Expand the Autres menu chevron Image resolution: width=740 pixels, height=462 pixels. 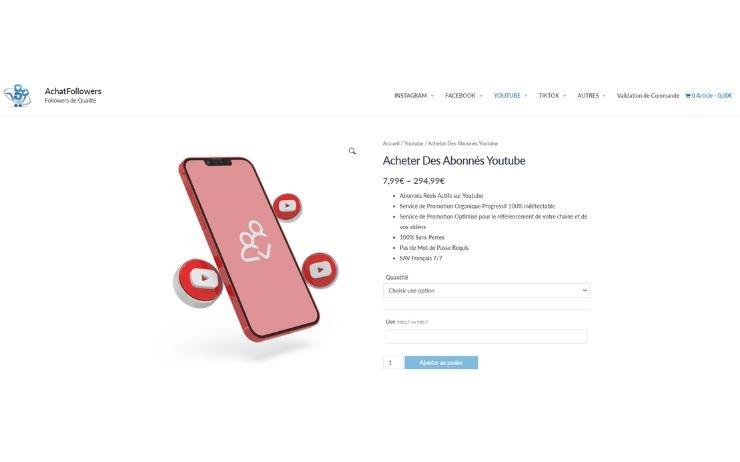click(x=604, y=96)
